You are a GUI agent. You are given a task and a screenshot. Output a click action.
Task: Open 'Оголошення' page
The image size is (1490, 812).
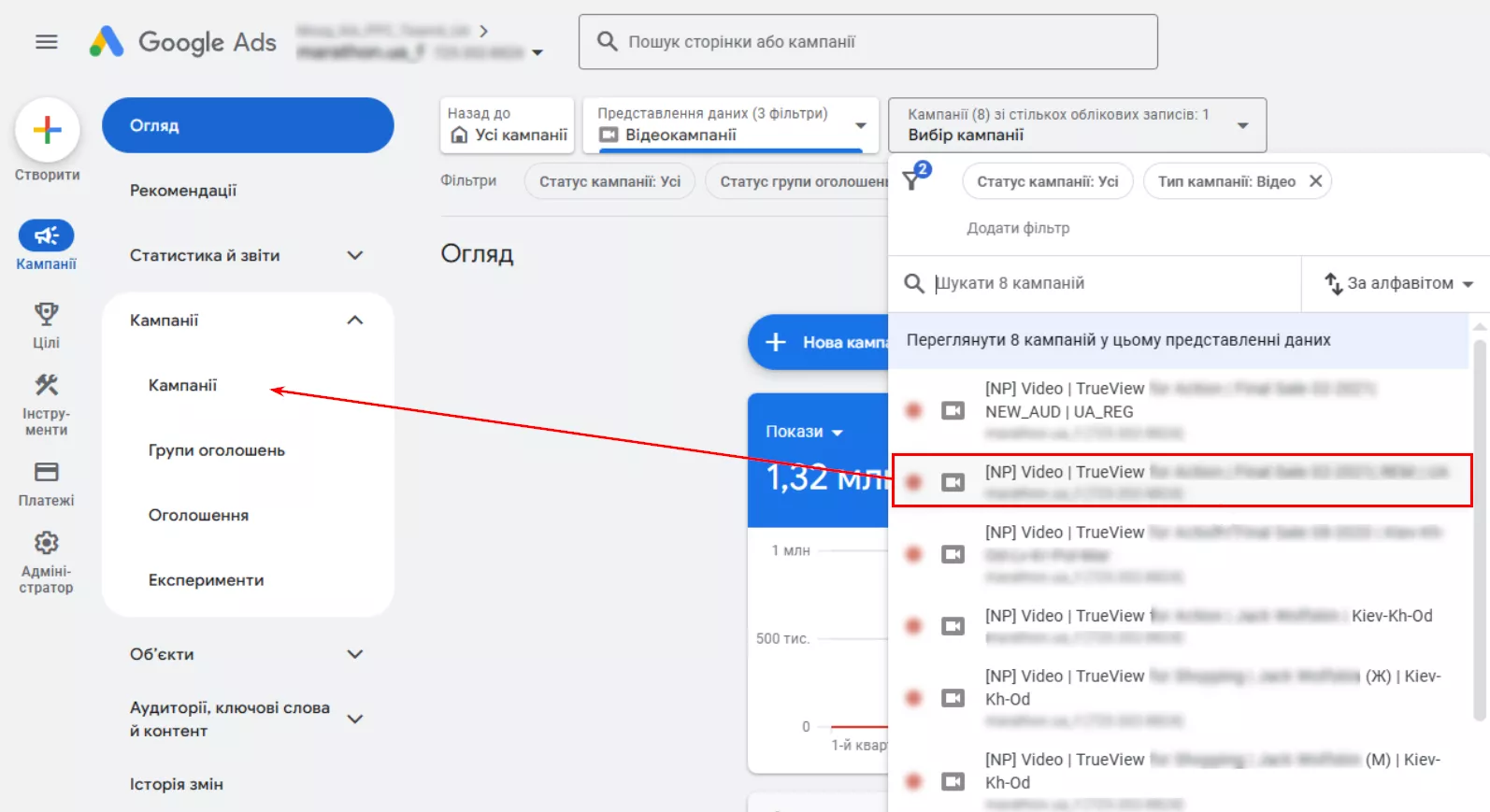(199, 516)
